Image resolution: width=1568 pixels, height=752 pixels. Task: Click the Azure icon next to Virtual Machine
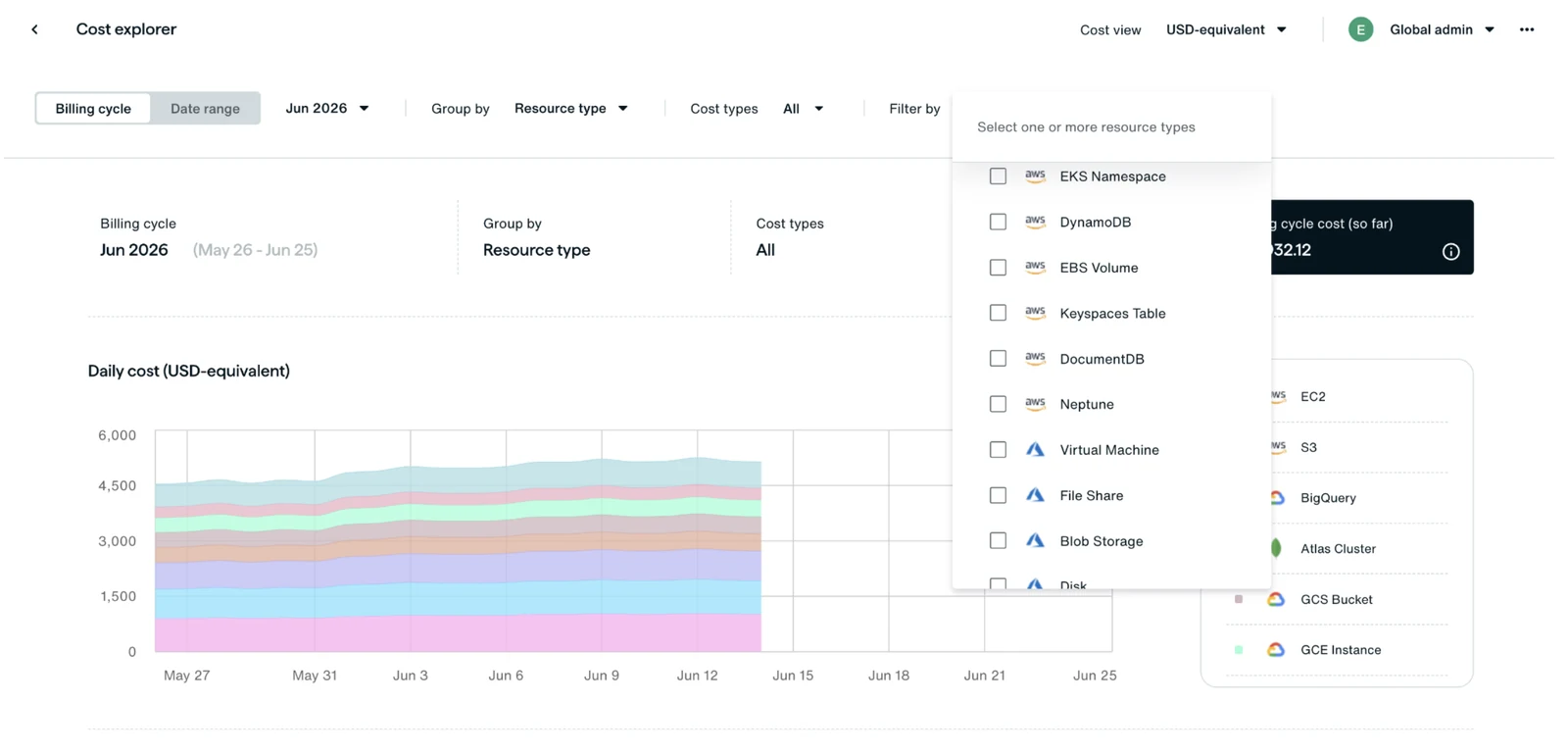(x=1035, y=450)
